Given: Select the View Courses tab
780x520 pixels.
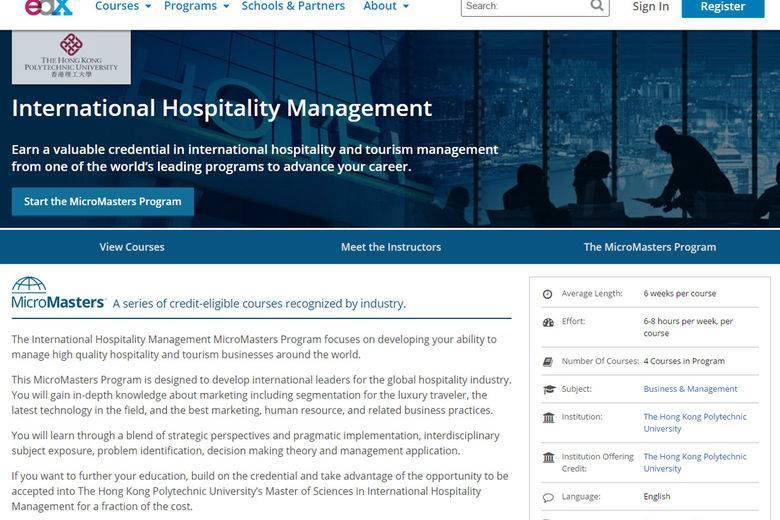Looking at the screenshot, I should [x=132, y=247].
